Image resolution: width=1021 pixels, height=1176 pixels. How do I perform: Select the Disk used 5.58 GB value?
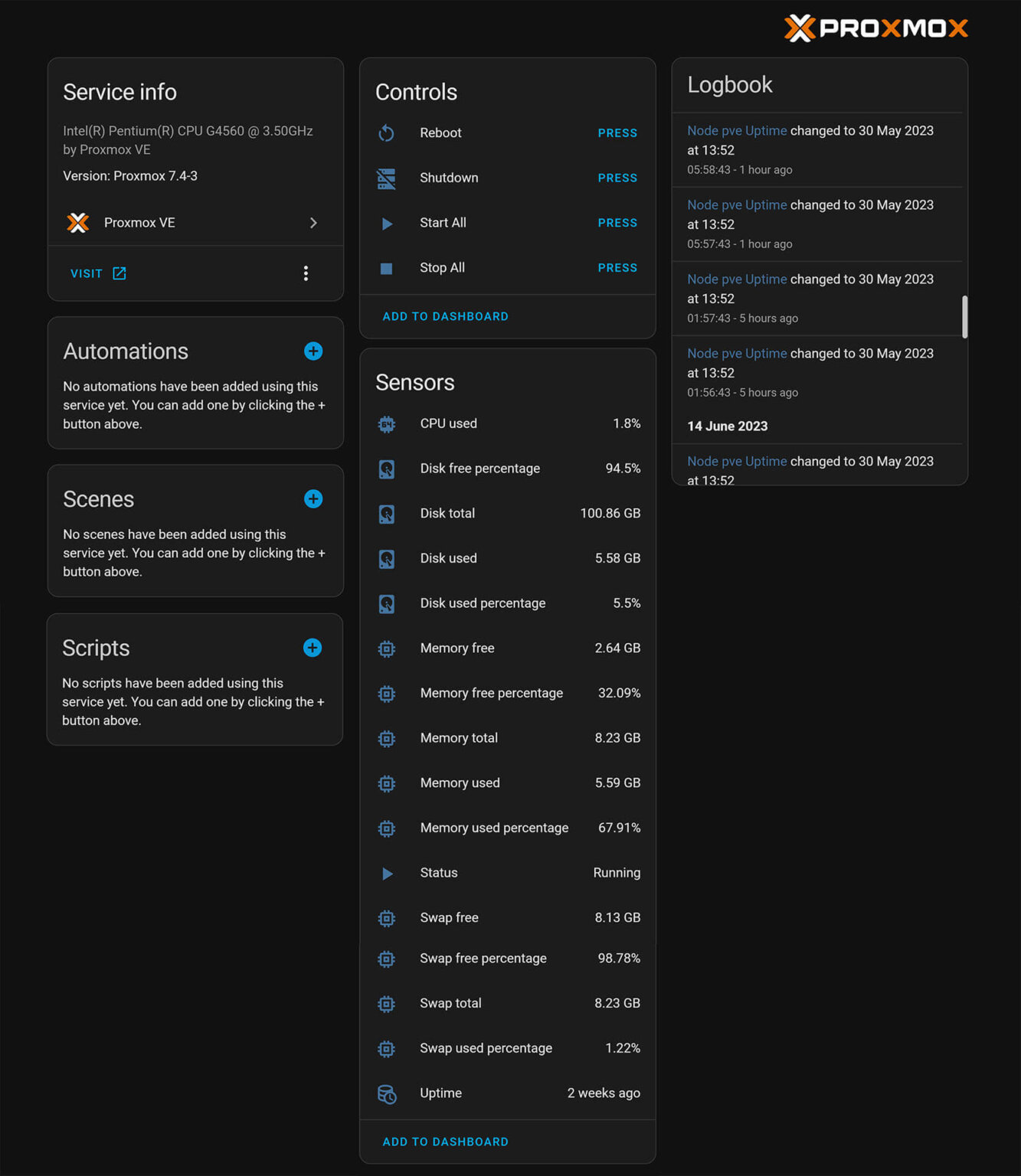[617, 558]
